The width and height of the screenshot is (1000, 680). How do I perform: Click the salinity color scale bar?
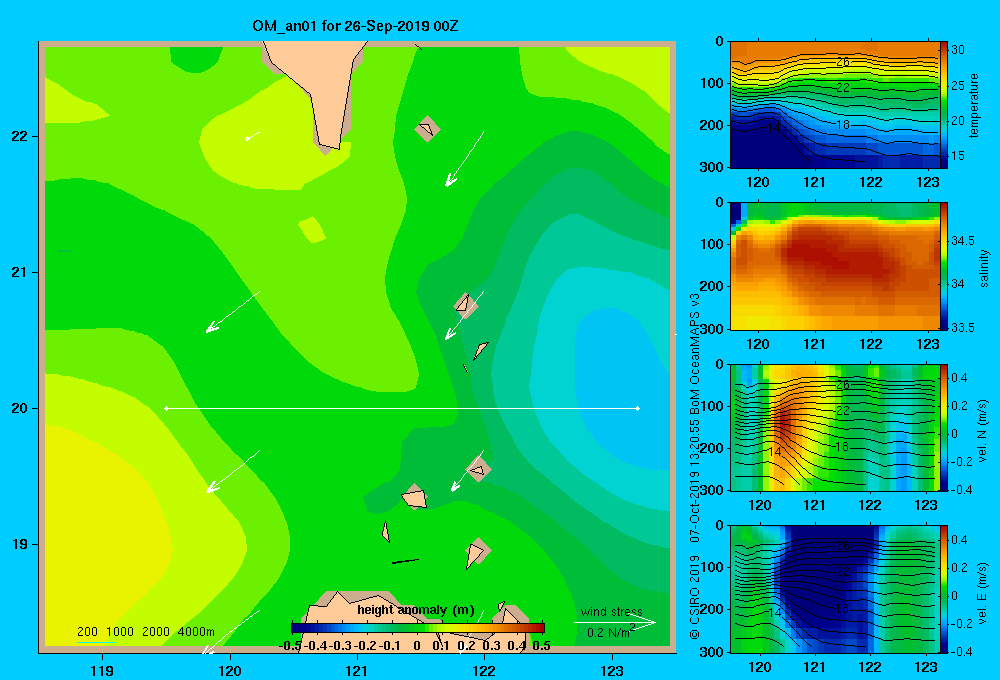click(x=944, y=266)
